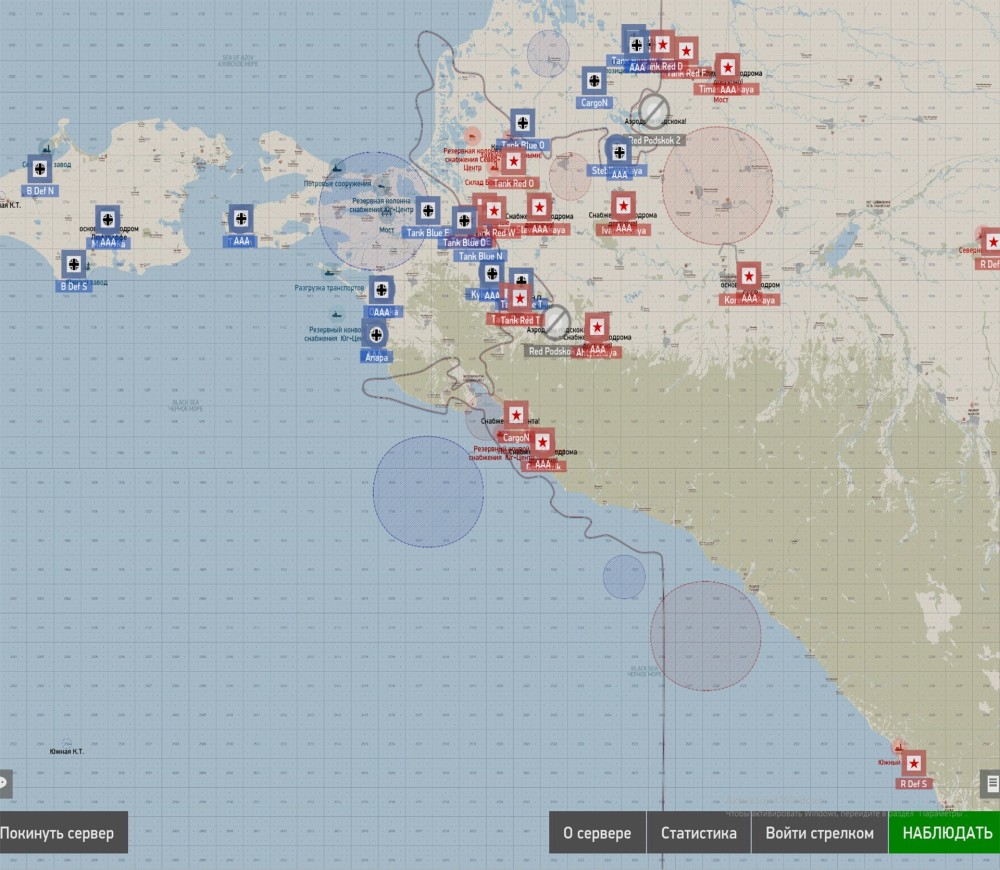Select the Anapa blue airfield icon
The height and width of the screenshot is (870, 1000).
[x=377, y=336]
